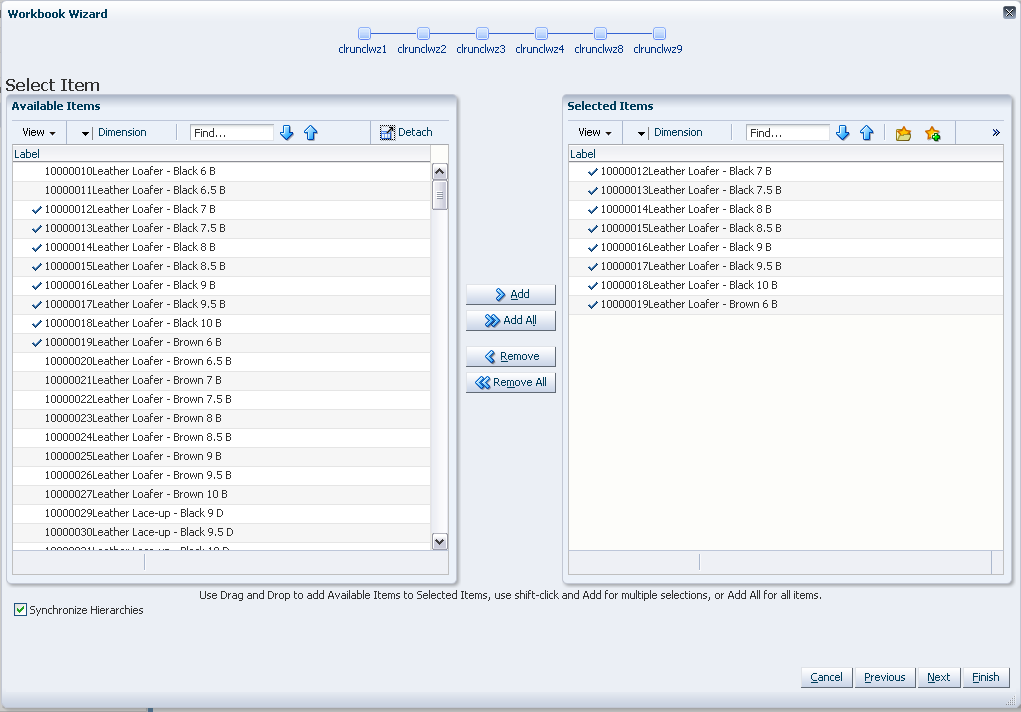Select available item 10000025Leather Loafer - Brown 9 B

pyautogui.click(x=221, y=456)
